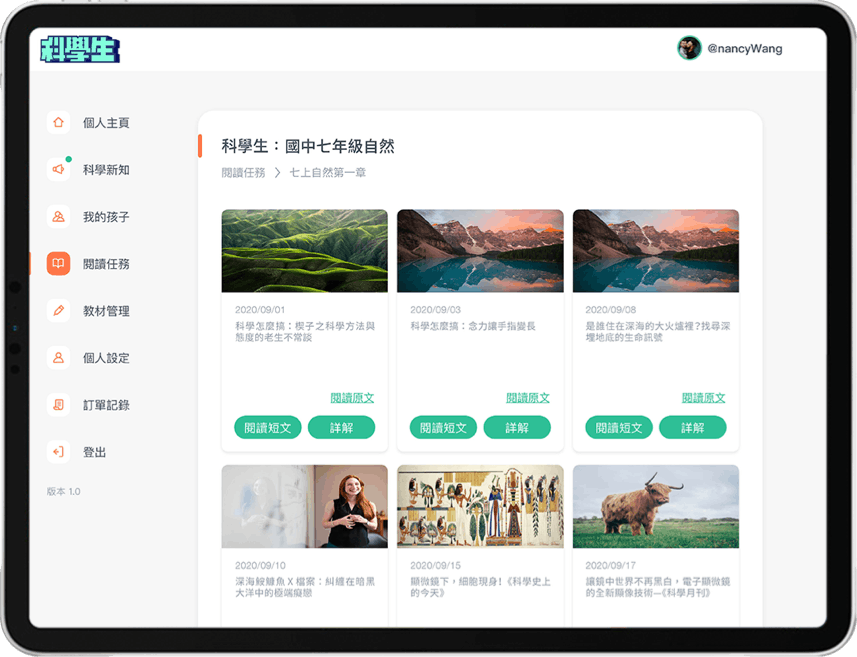Screen dimensions: 857x657
Task: Click the date 2020/09/15
Action: (x=436, y=565)
